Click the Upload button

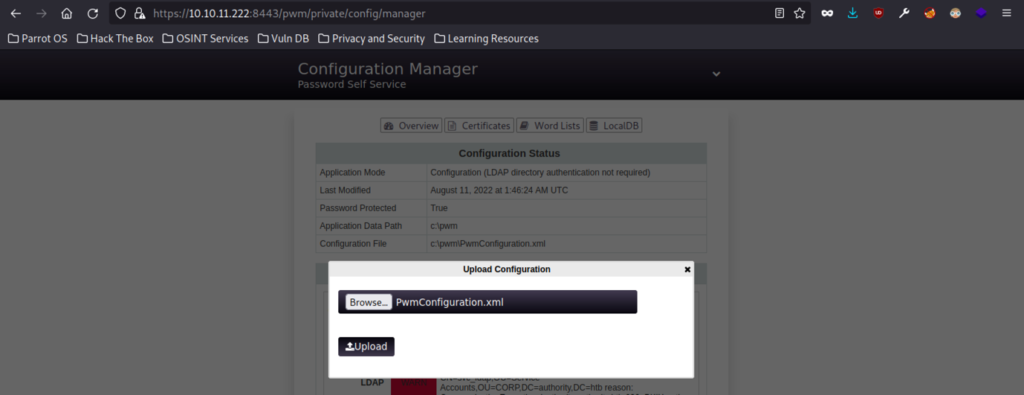click(x=366, y=347)
